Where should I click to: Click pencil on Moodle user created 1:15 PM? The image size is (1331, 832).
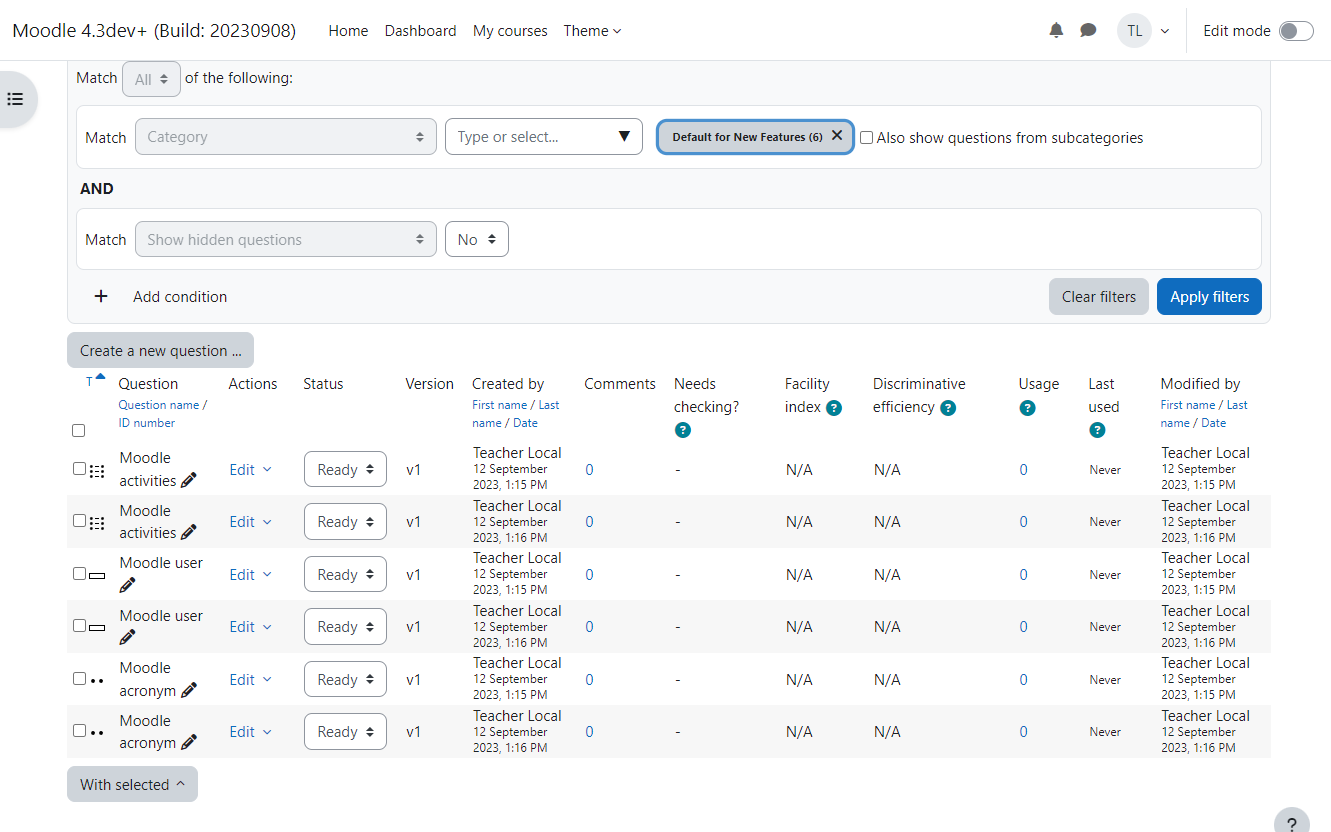[127, 586]
